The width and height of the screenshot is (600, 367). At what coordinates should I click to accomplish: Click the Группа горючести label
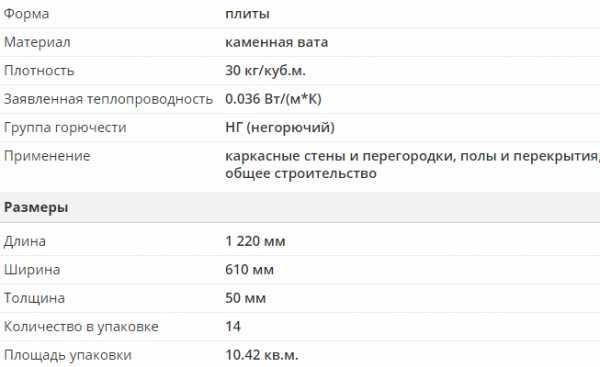pos(65,127)
